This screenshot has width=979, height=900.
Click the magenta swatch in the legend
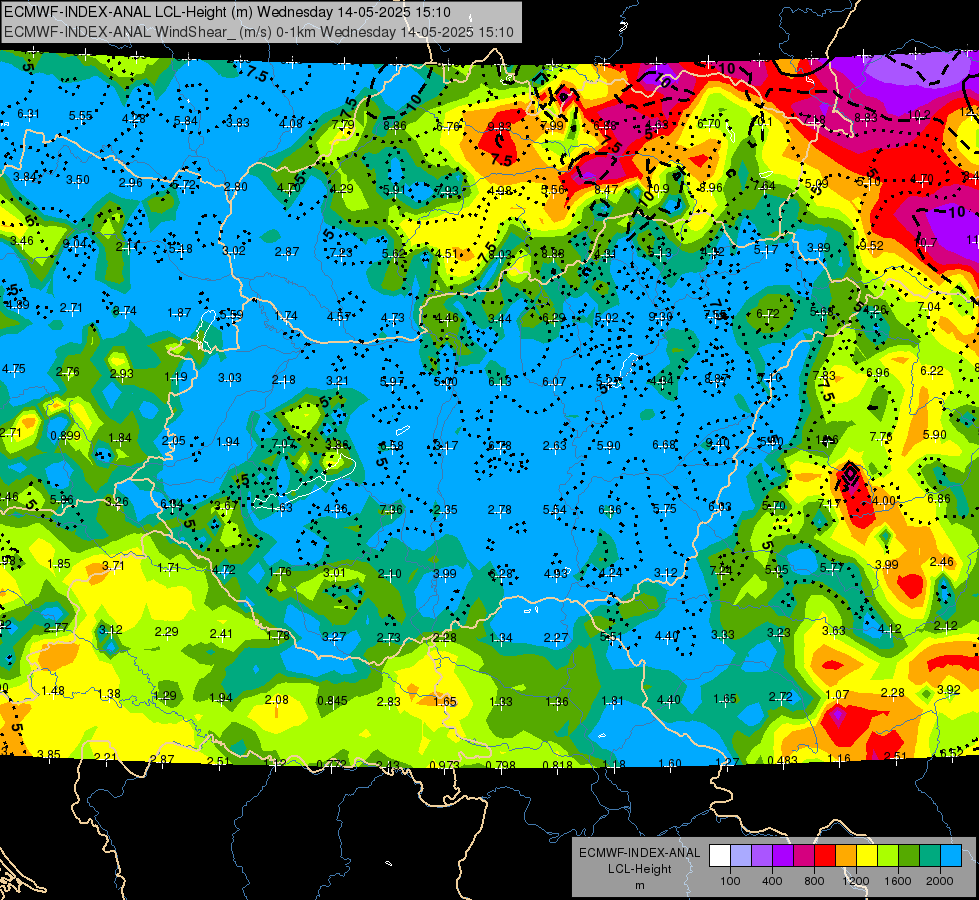coord(804,856)
